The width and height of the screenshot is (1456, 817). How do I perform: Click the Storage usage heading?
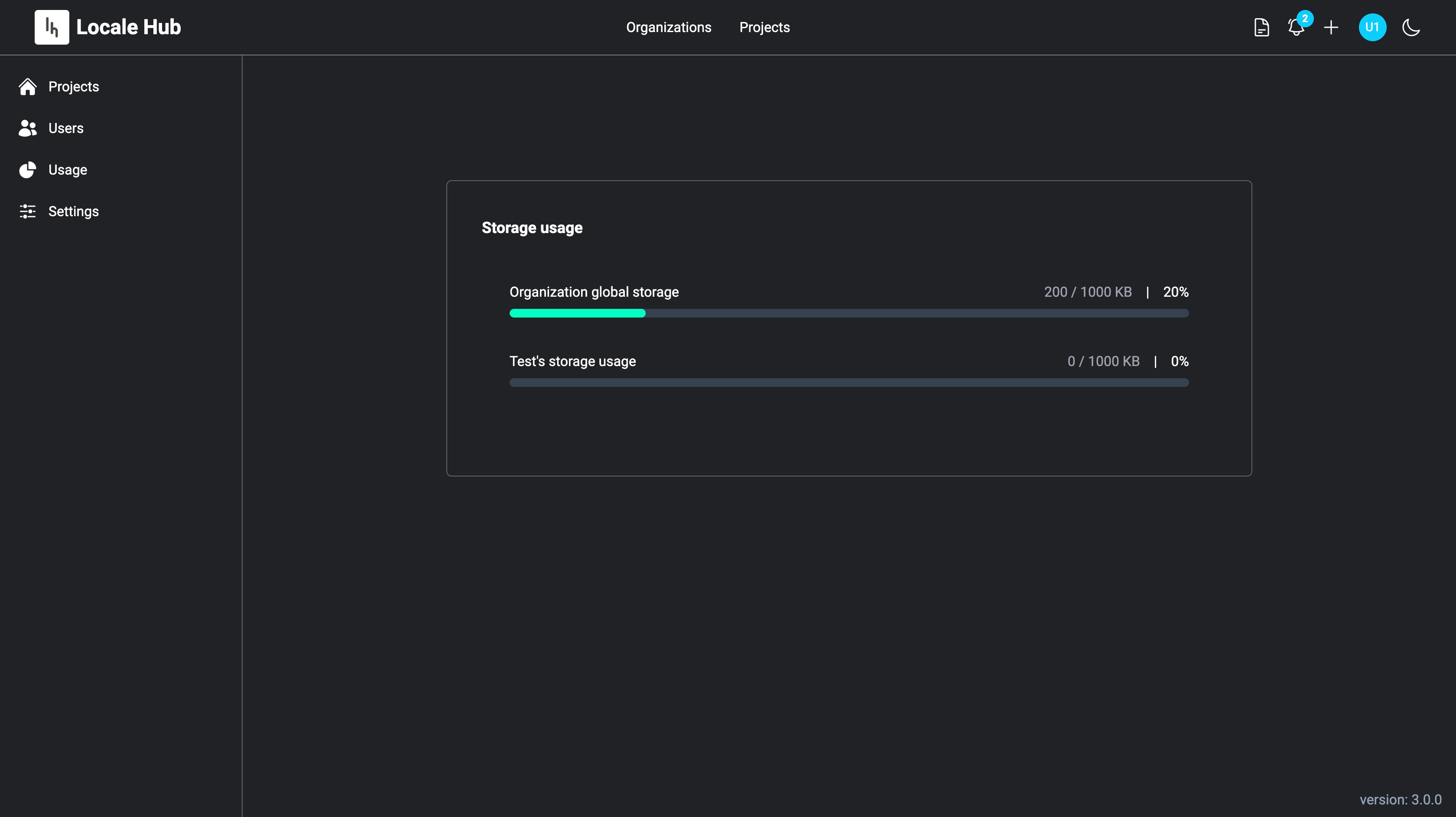tap(532, 228)
